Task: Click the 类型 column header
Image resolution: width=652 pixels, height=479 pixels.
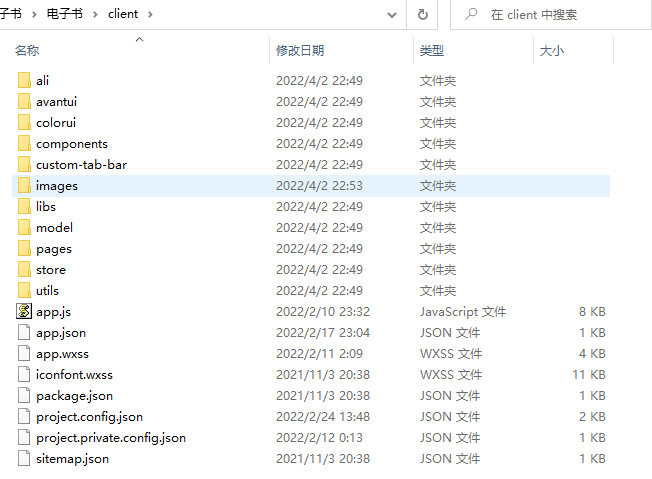Action: [x=432, y=50]
